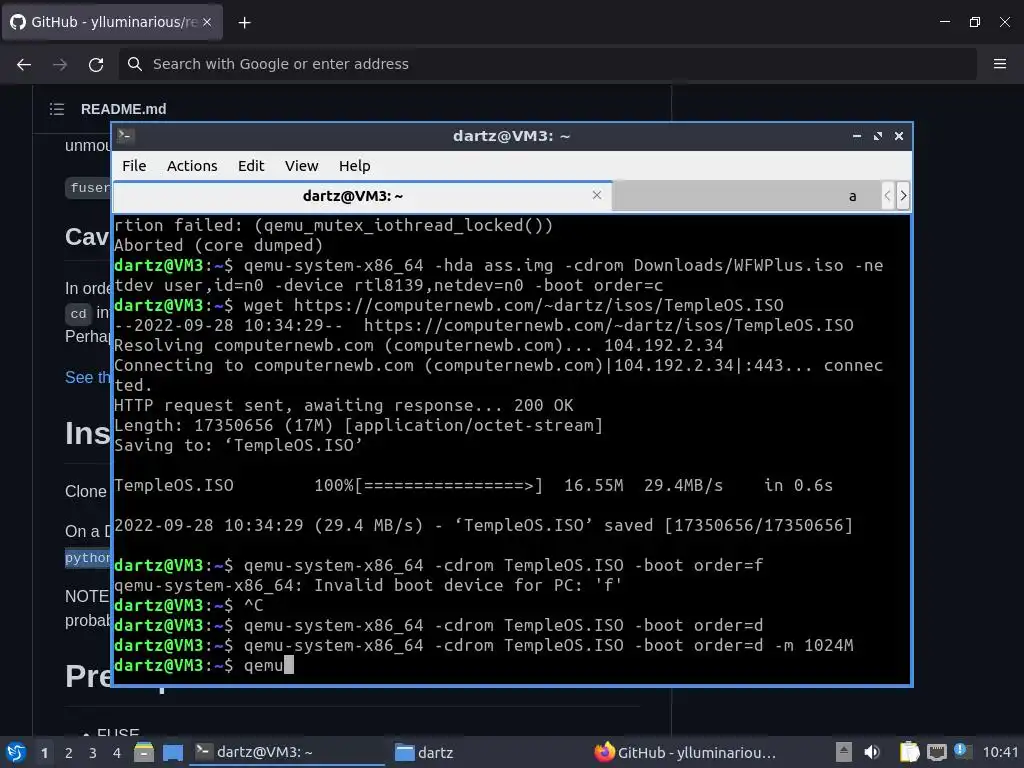Click the TempleOS.ISO 100% download progress line
The width and height of the screenshot is (1024, 768).
point(473,486)
